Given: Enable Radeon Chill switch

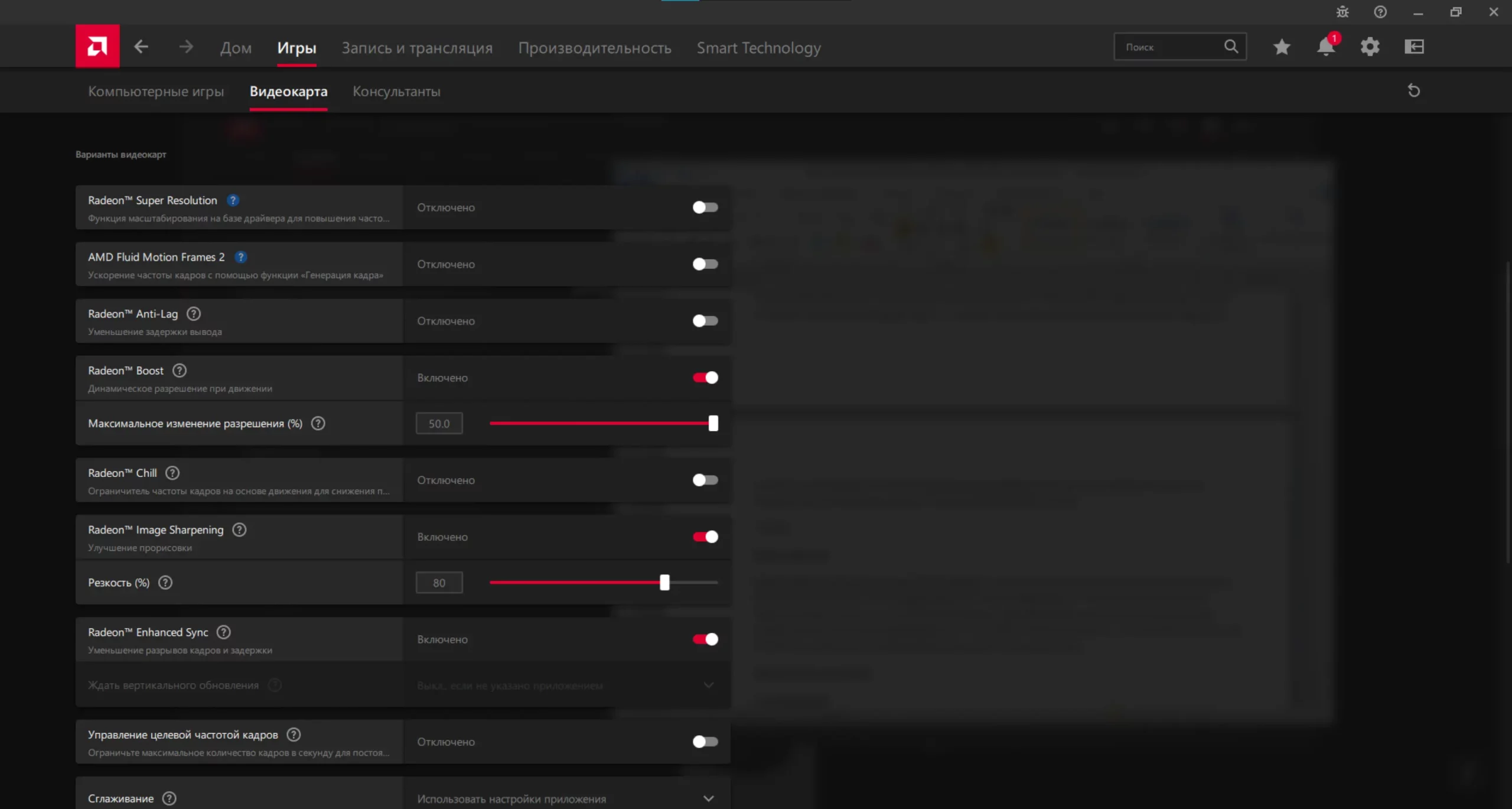Looking at the screenshot, I should pos(705,480).
